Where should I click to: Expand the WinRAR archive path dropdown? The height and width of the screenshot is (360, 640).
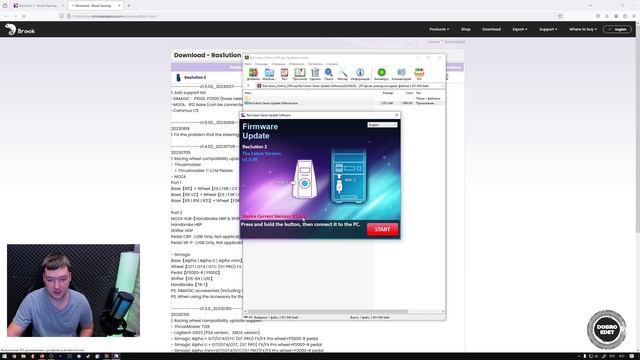point(442,86)
